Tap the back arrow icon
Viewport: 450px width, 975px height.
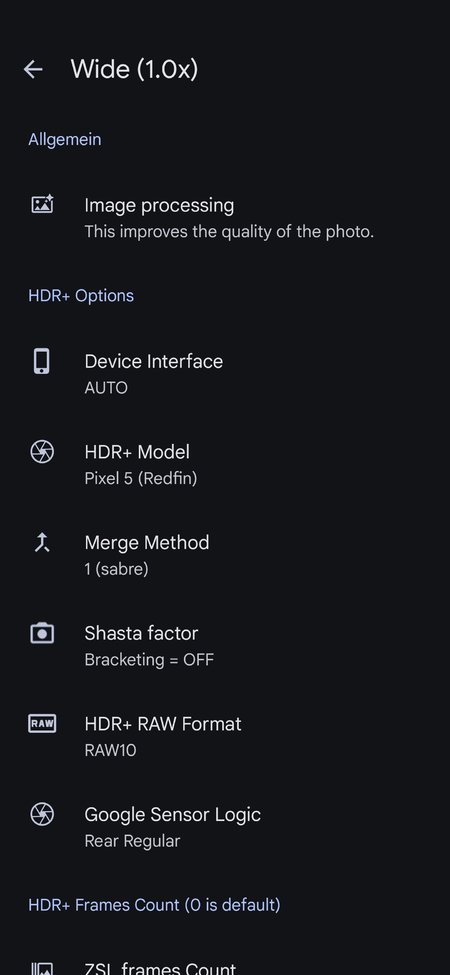(x=33, y=69)
